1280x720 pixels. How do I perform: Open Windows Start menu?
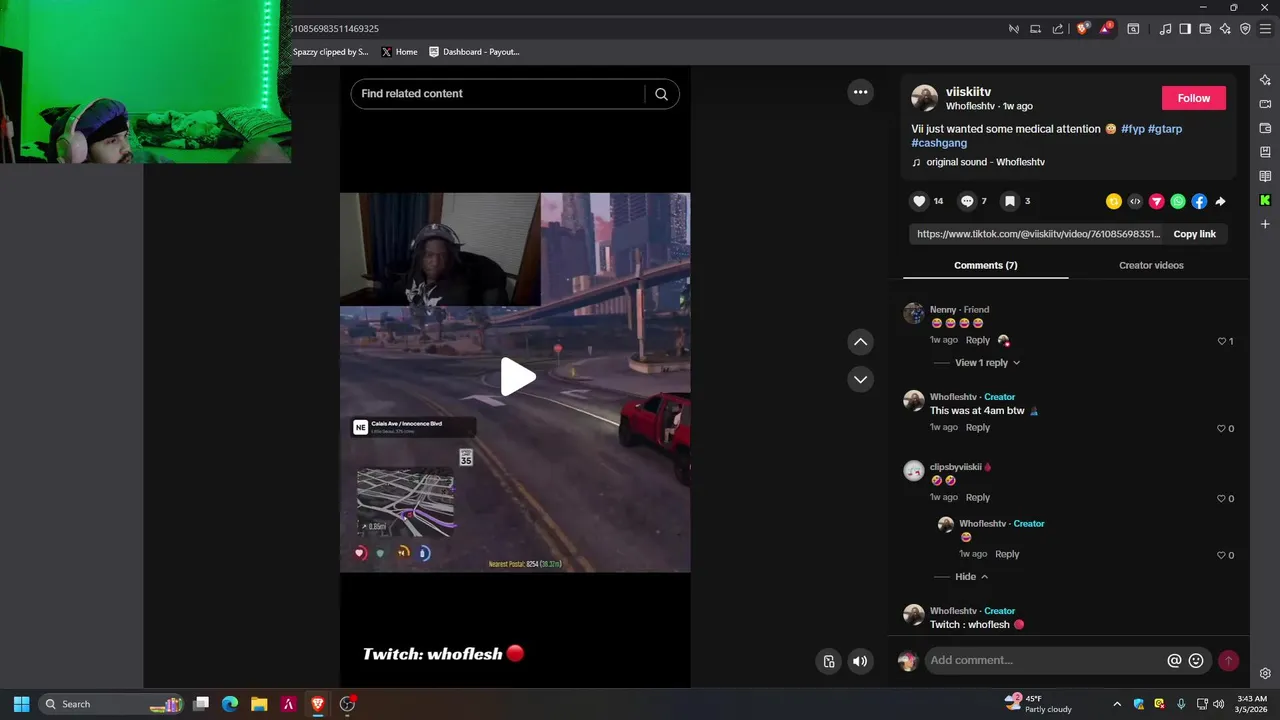tap(21, 704)
